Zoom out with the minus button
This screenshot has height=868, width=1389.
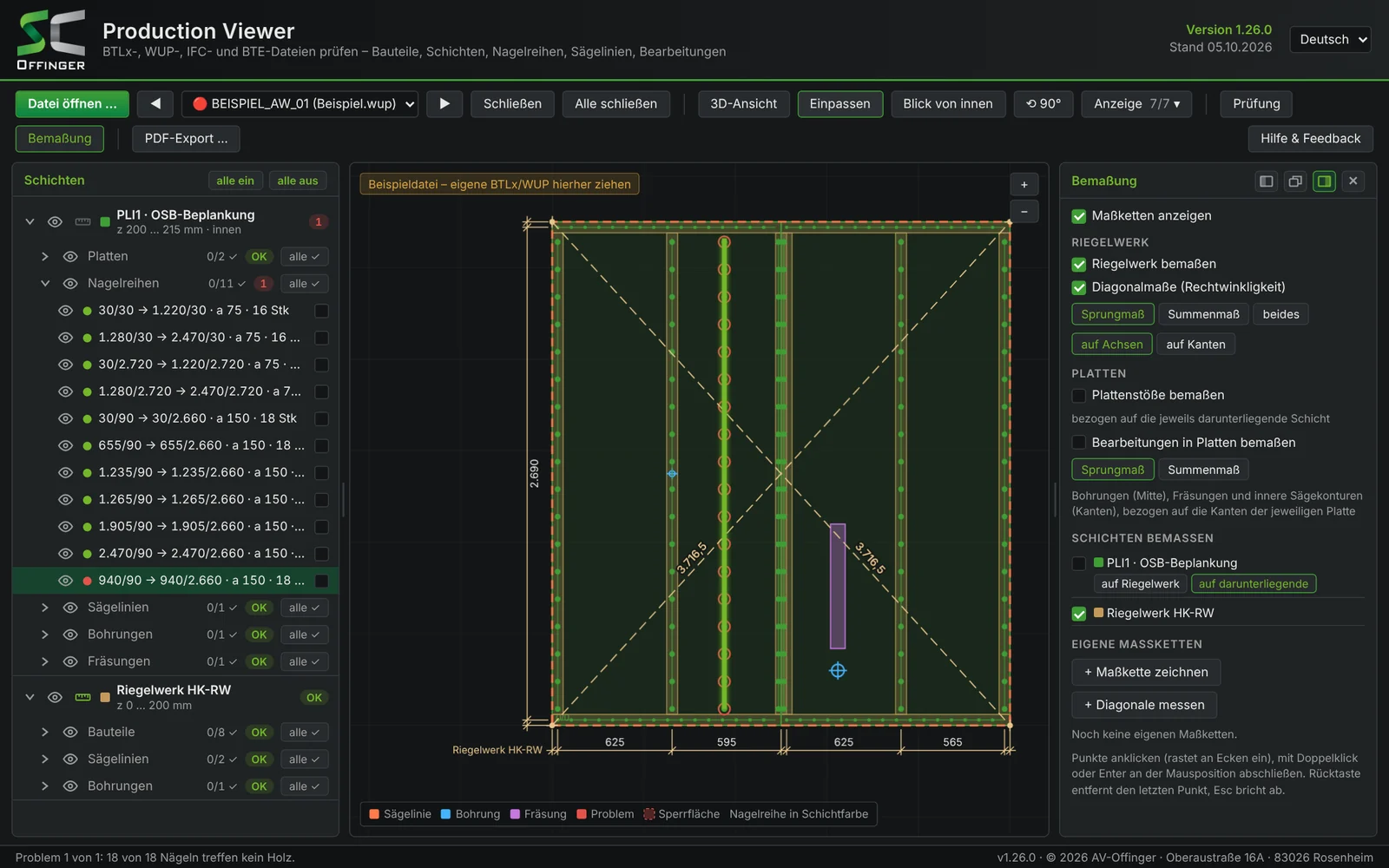click(1024, 211)
